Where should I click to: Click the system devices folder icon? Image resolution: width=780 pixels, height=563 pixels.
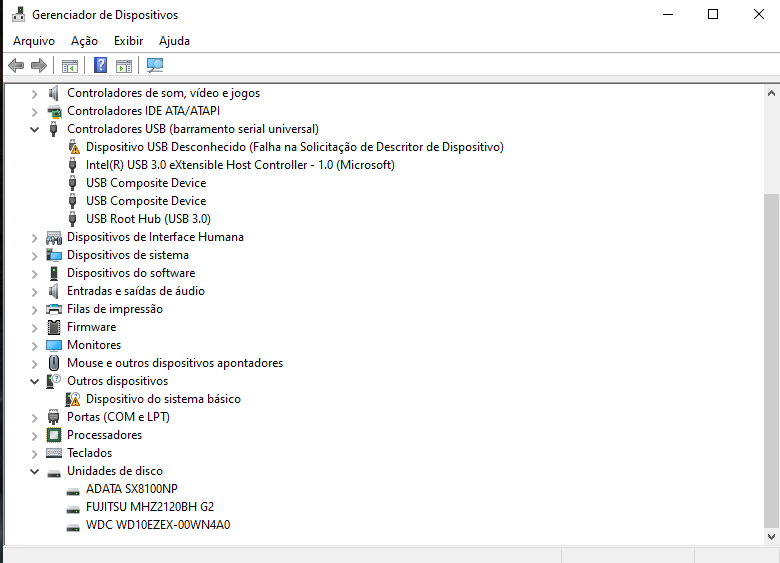click(x=54, y=255)
